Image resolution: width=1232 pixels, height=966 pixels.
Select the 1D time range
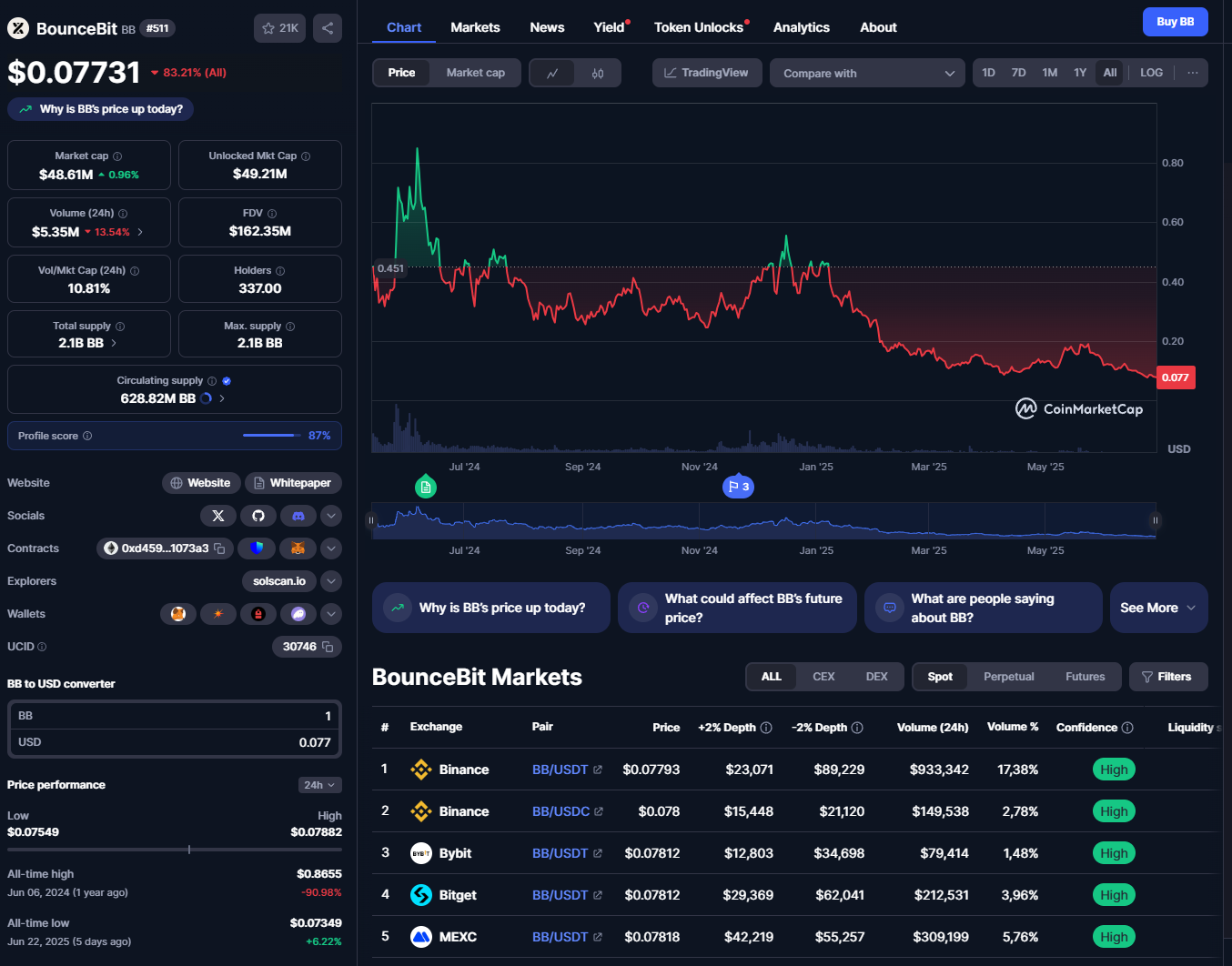tap(988, 73)
